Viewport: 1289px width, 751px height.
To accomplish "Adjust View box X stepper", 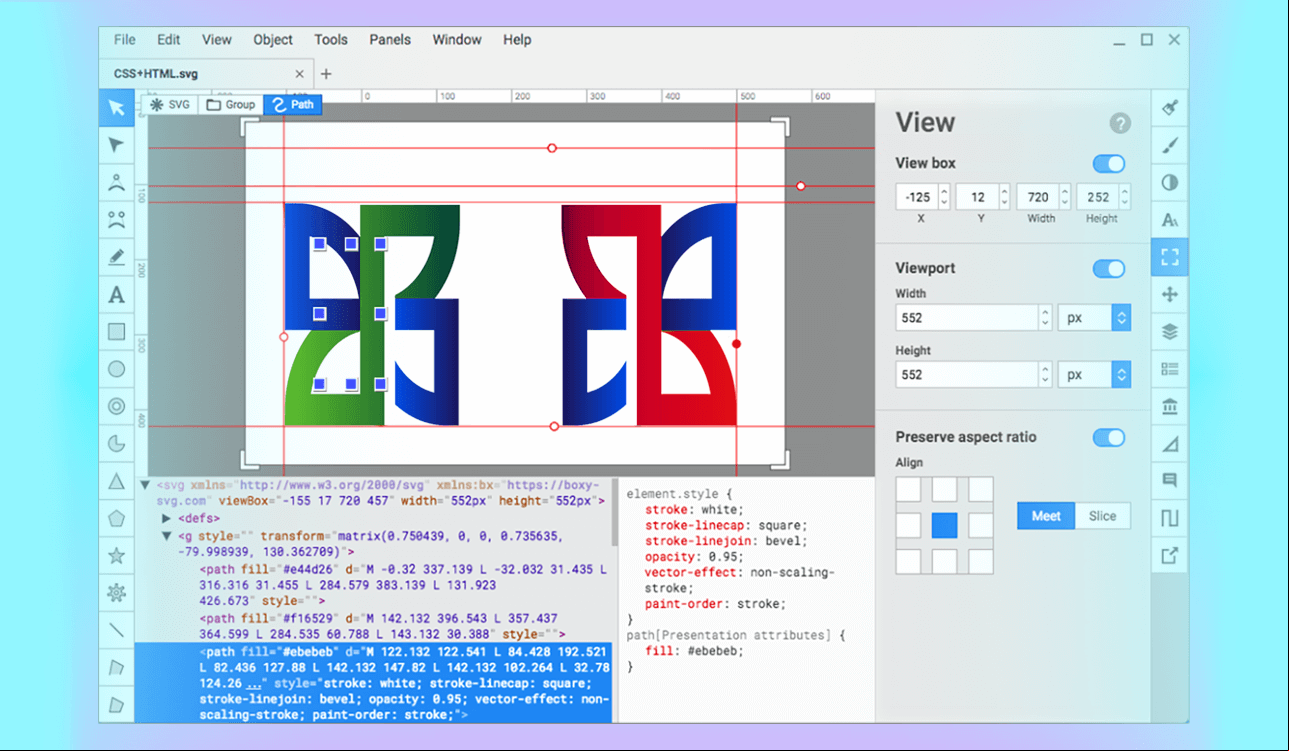I will 944,197.
